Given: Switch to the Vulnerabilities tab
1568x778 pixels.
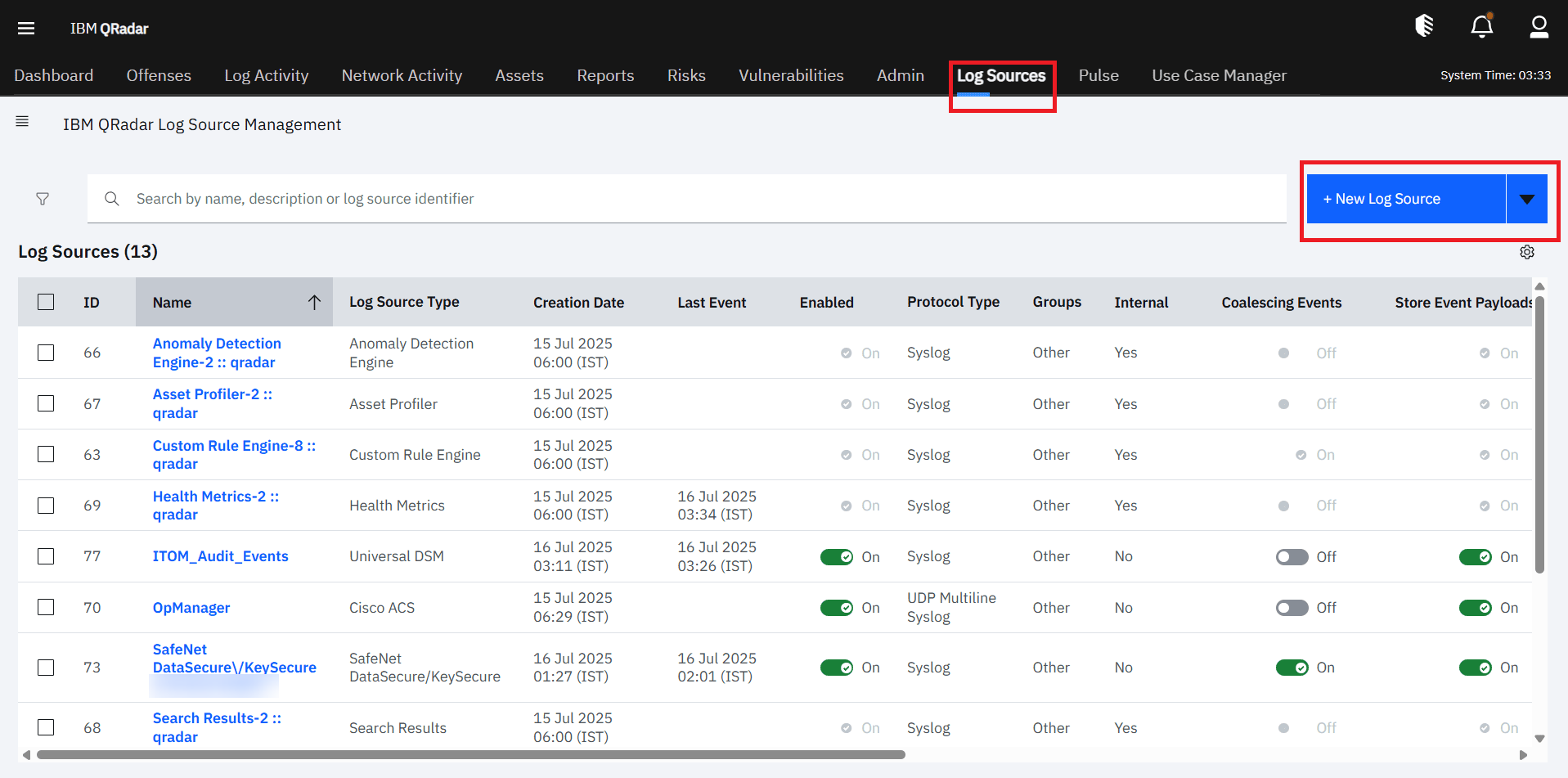Looking at the screenshot, I should tap(791, 75).
